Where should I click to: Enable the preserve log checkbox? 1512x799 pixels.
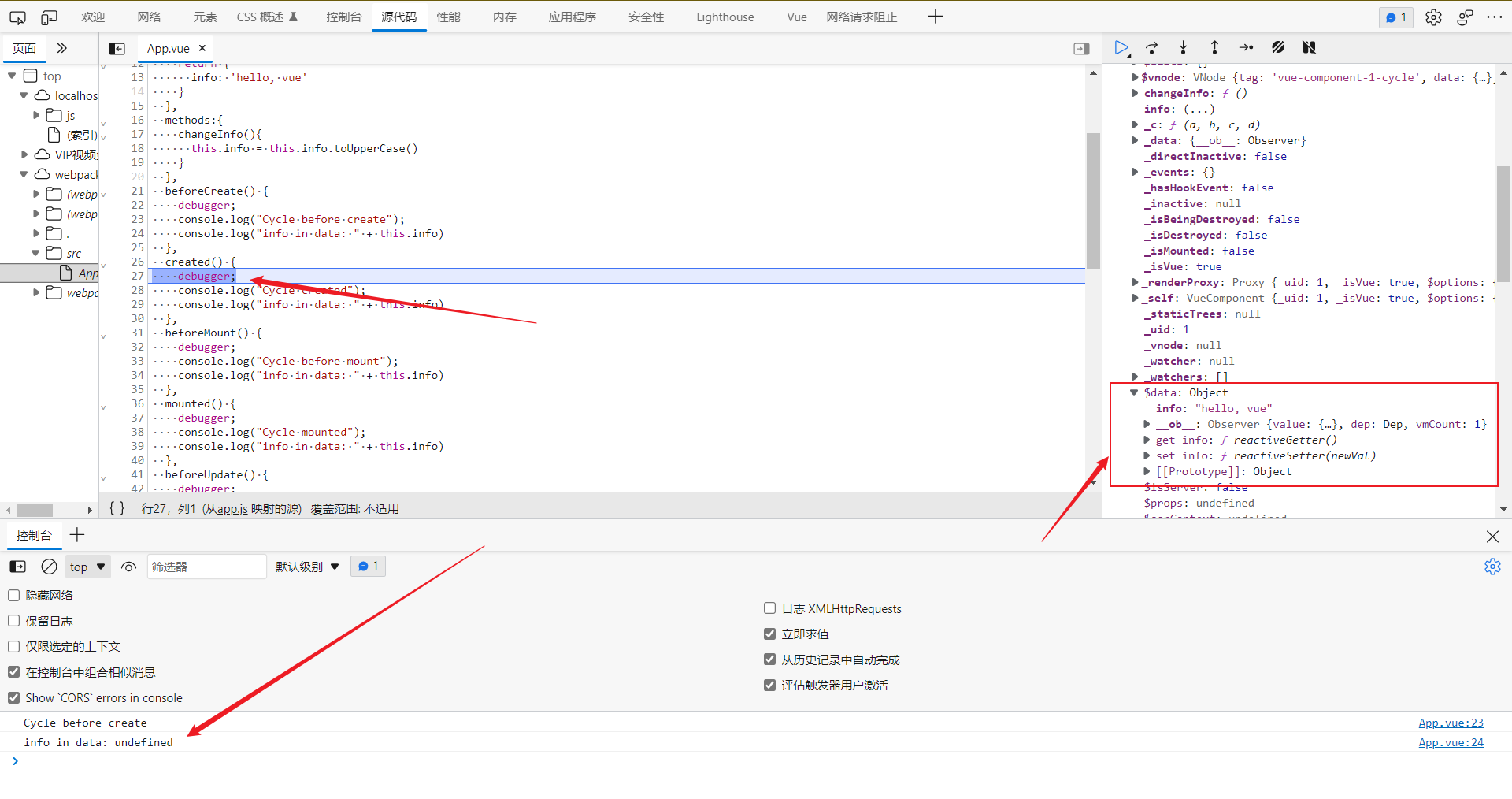click(x=14, y=621)
